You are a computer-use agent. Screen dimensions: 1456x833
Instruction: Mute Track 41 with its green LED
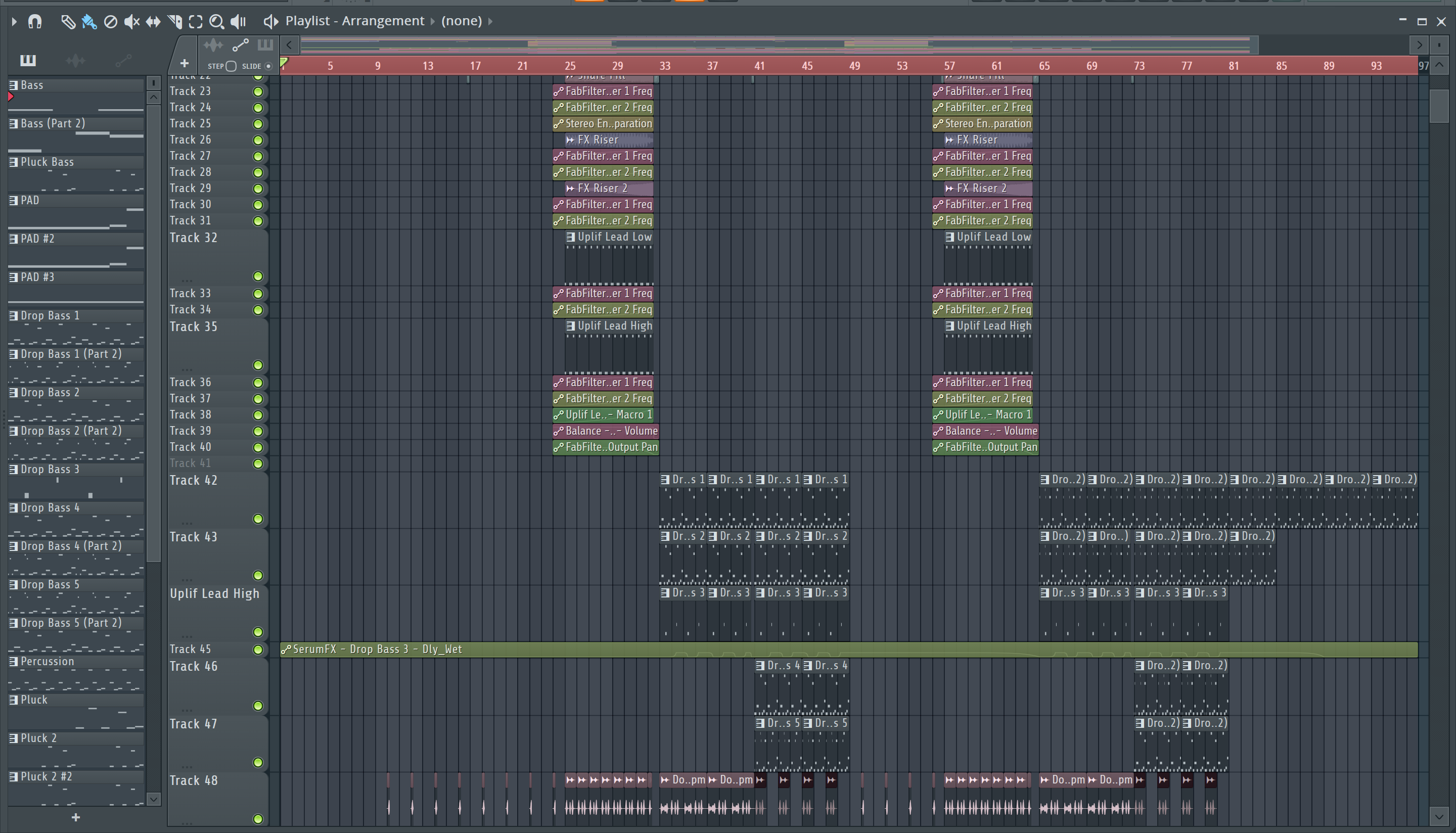(258, 464)
